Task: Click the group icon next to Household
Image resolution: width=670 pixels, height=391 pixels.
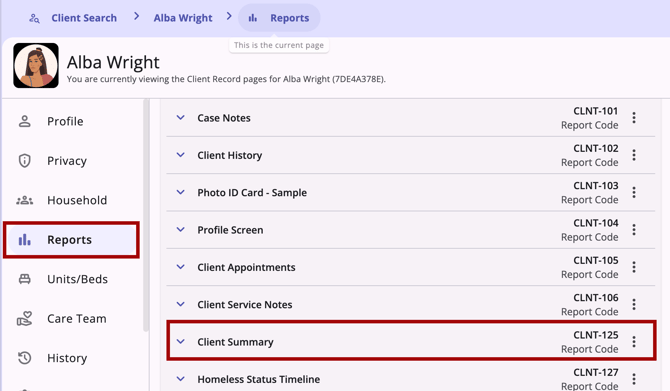Action: pos(25,200)
